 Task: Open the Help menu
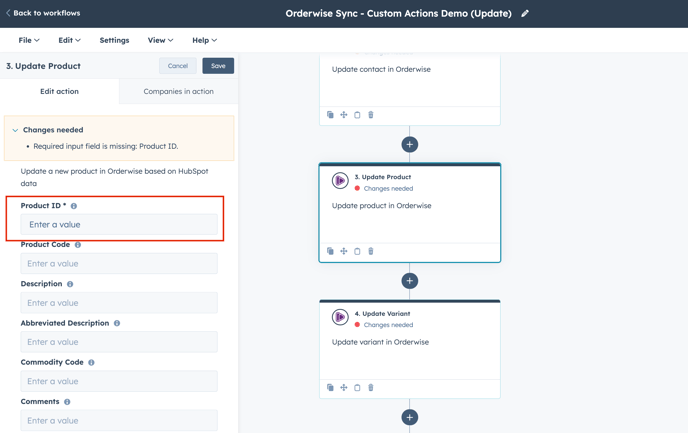click(204, 40)
